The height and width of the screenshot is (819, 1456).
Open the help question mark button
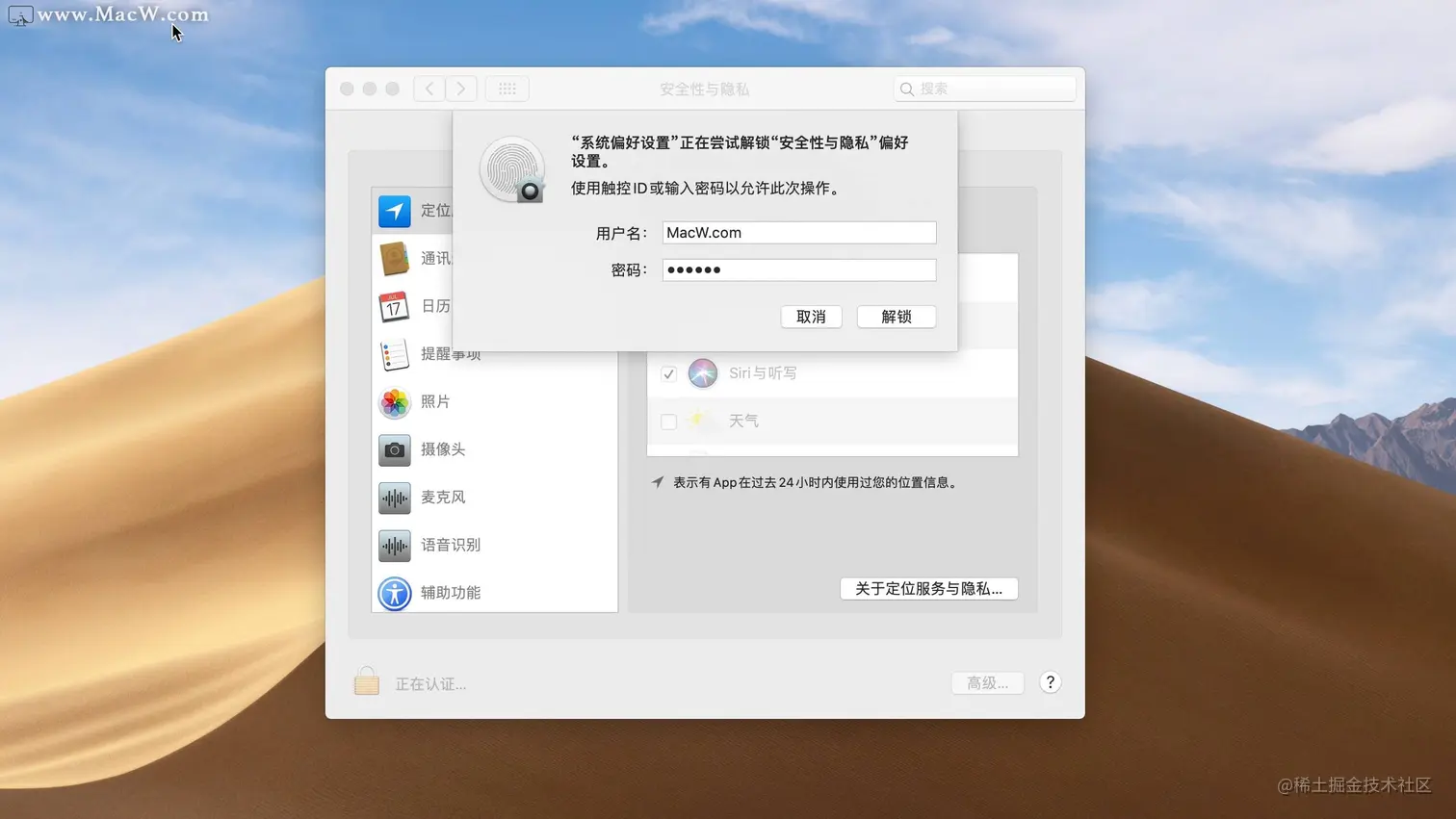[x=1051, y=682]
